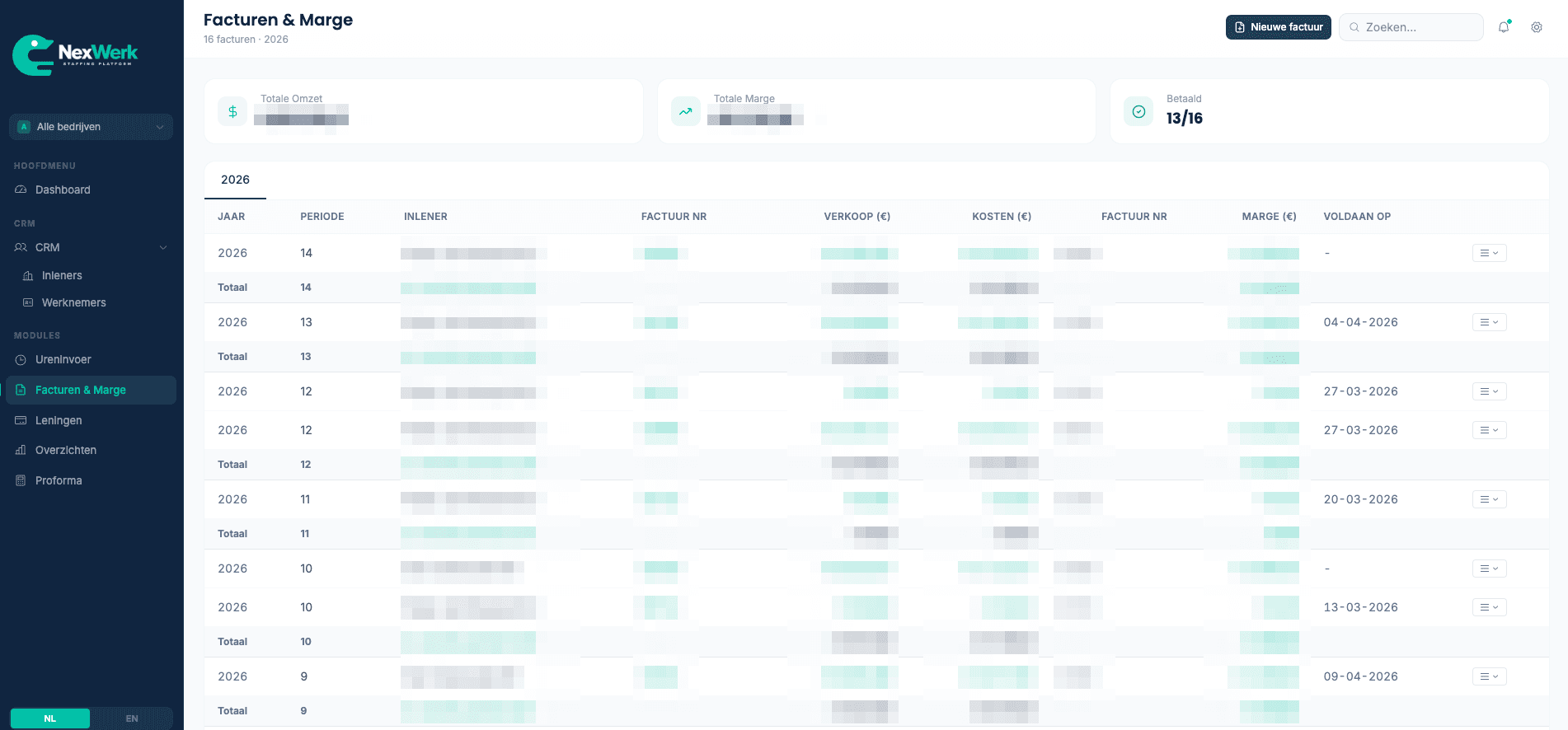Select the 2026 year tab
The width and height of the screenshot is (1568, 730).
tap(235, 180)
